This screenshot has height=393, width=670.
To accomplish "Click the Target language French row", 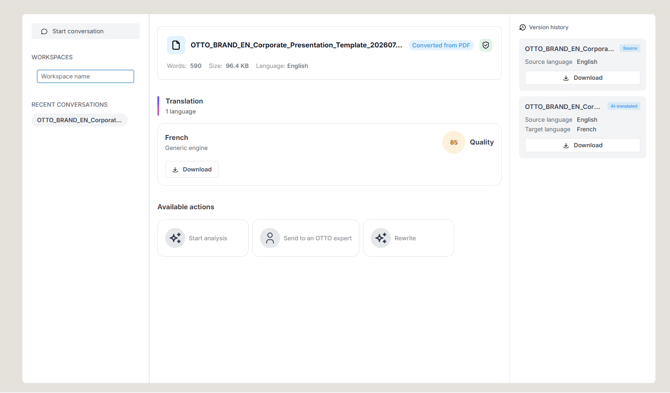I will 561,129.
